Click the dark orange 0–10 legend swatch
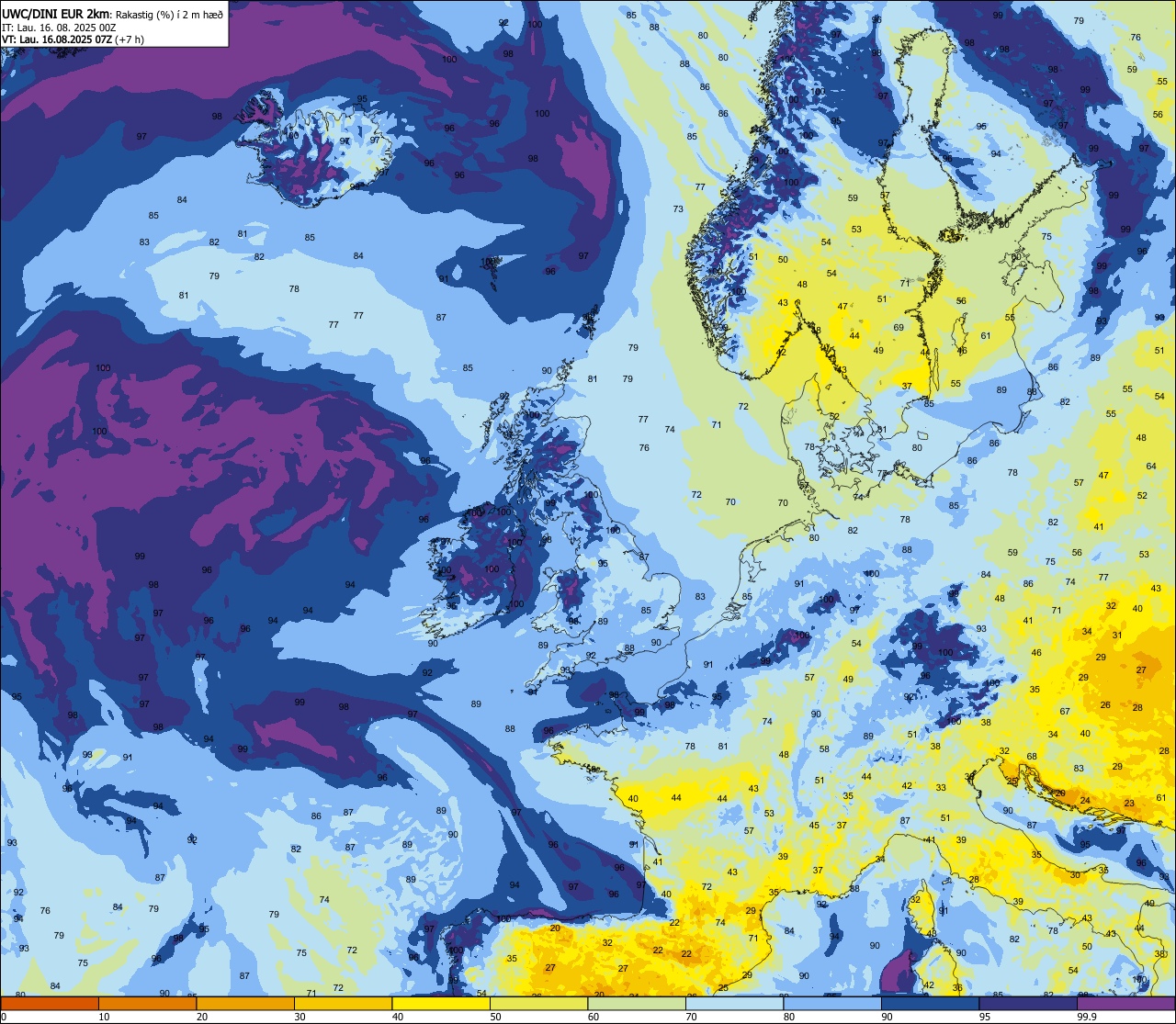 point(50,1003)
